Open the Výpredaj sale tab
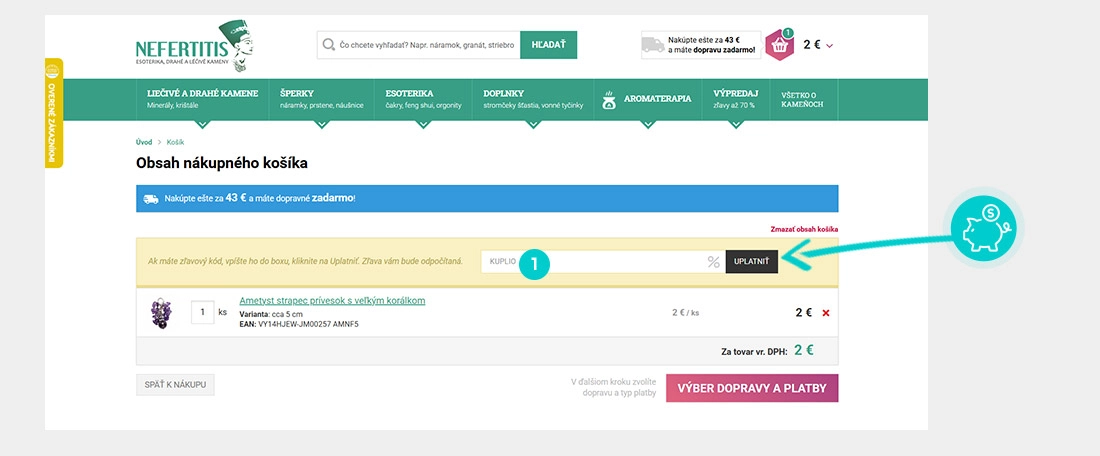This screenshot has height=456, width=1100. click(x=735, y=98)
